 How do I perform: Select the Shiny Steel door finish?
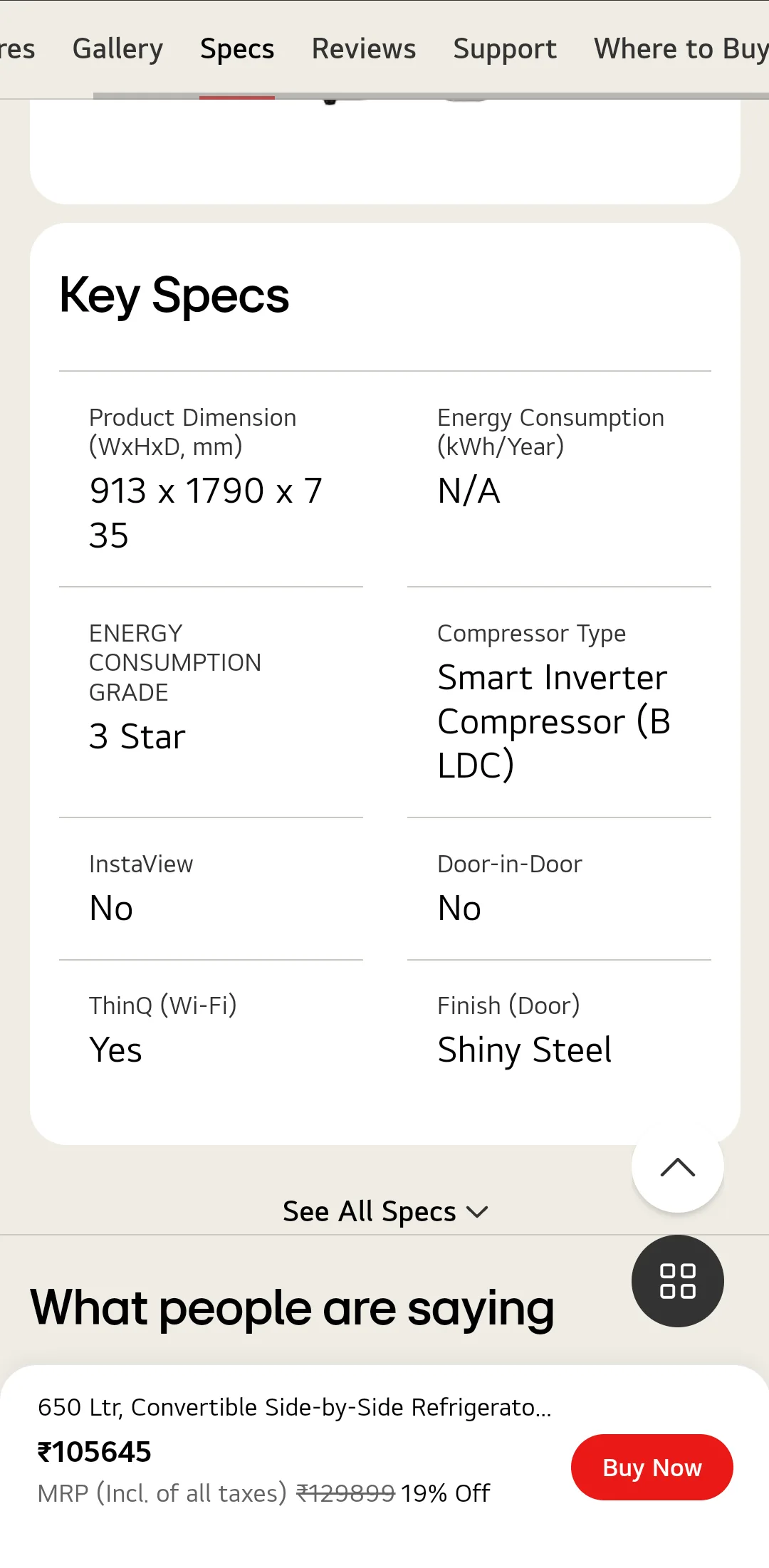pos(524,1050)
